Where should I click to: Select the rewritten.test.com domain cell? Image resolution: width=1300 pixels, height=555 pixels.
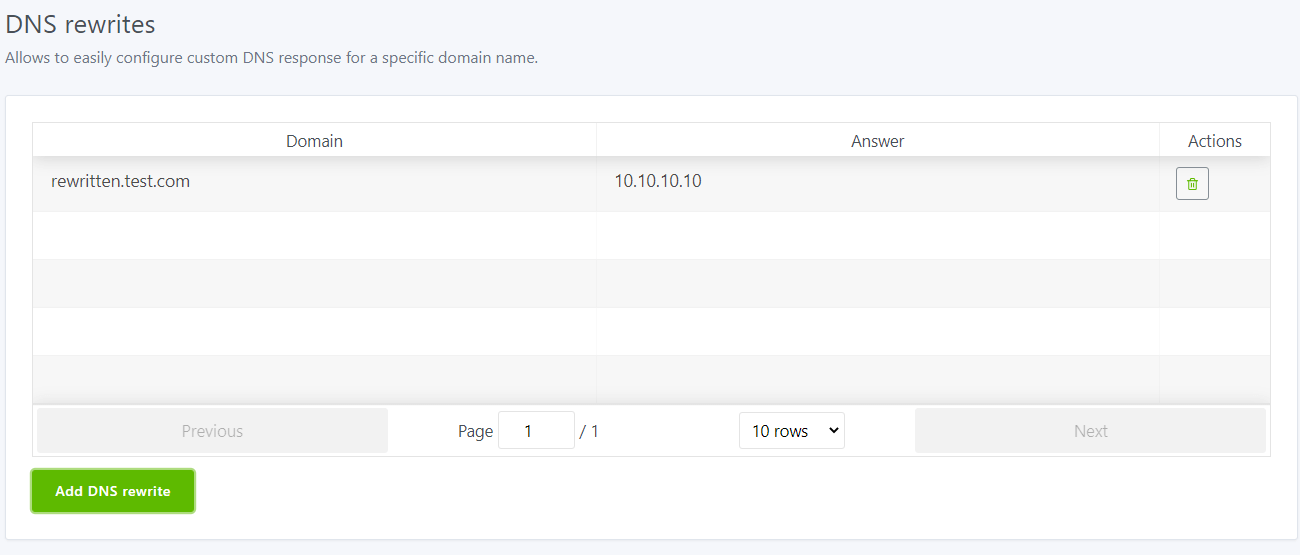120,182
